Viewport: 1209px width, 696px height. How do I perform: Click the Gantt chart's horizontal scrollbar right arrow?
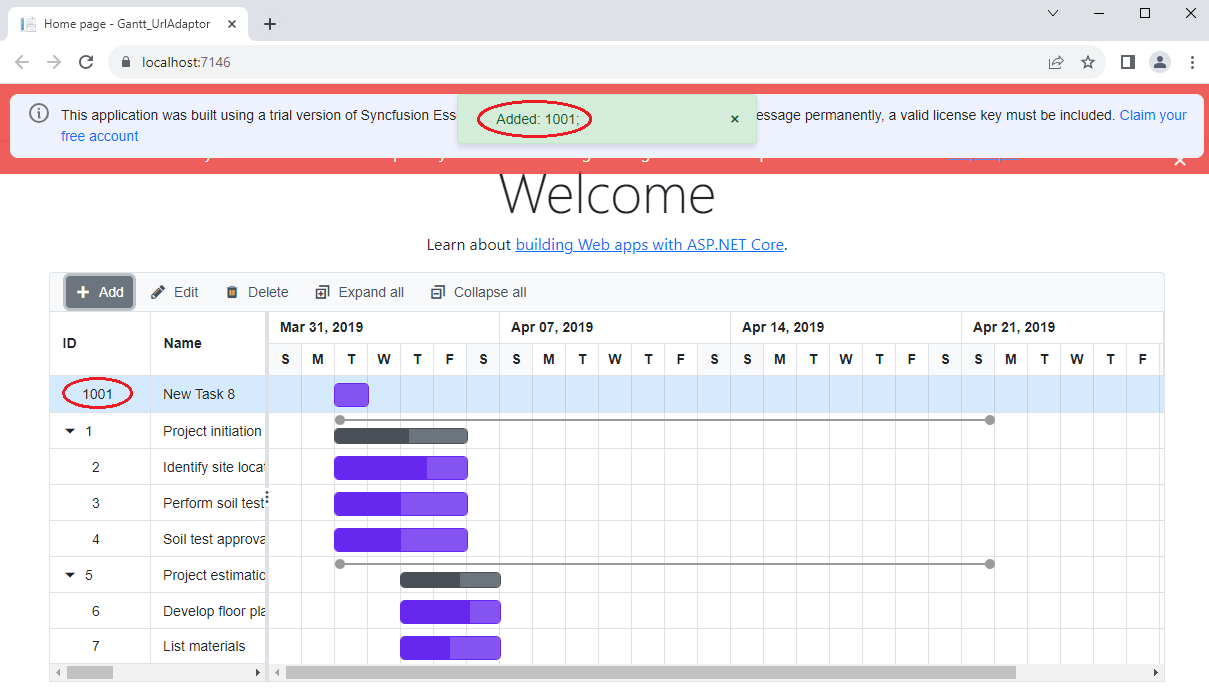click(1155, 671)
